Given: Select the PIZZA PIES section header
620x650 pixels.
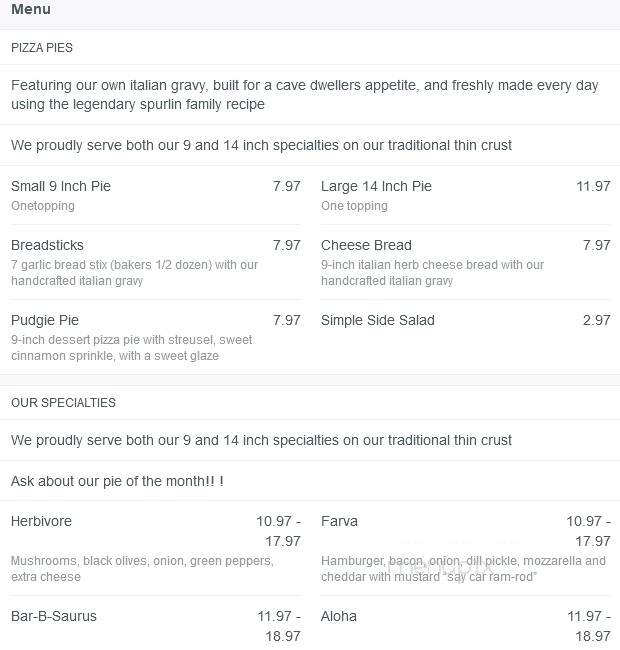Looking at the screenshot, I should point(42,48).
